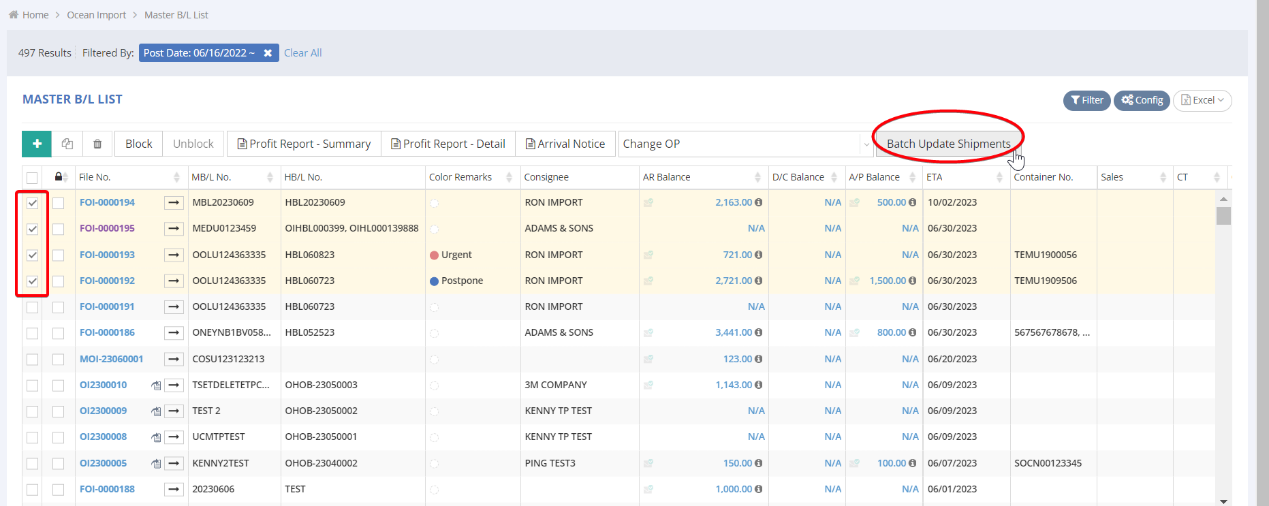The image size is (1269, 506).
Task: Open the Change OP dropdown
Action: coord(745,144)
